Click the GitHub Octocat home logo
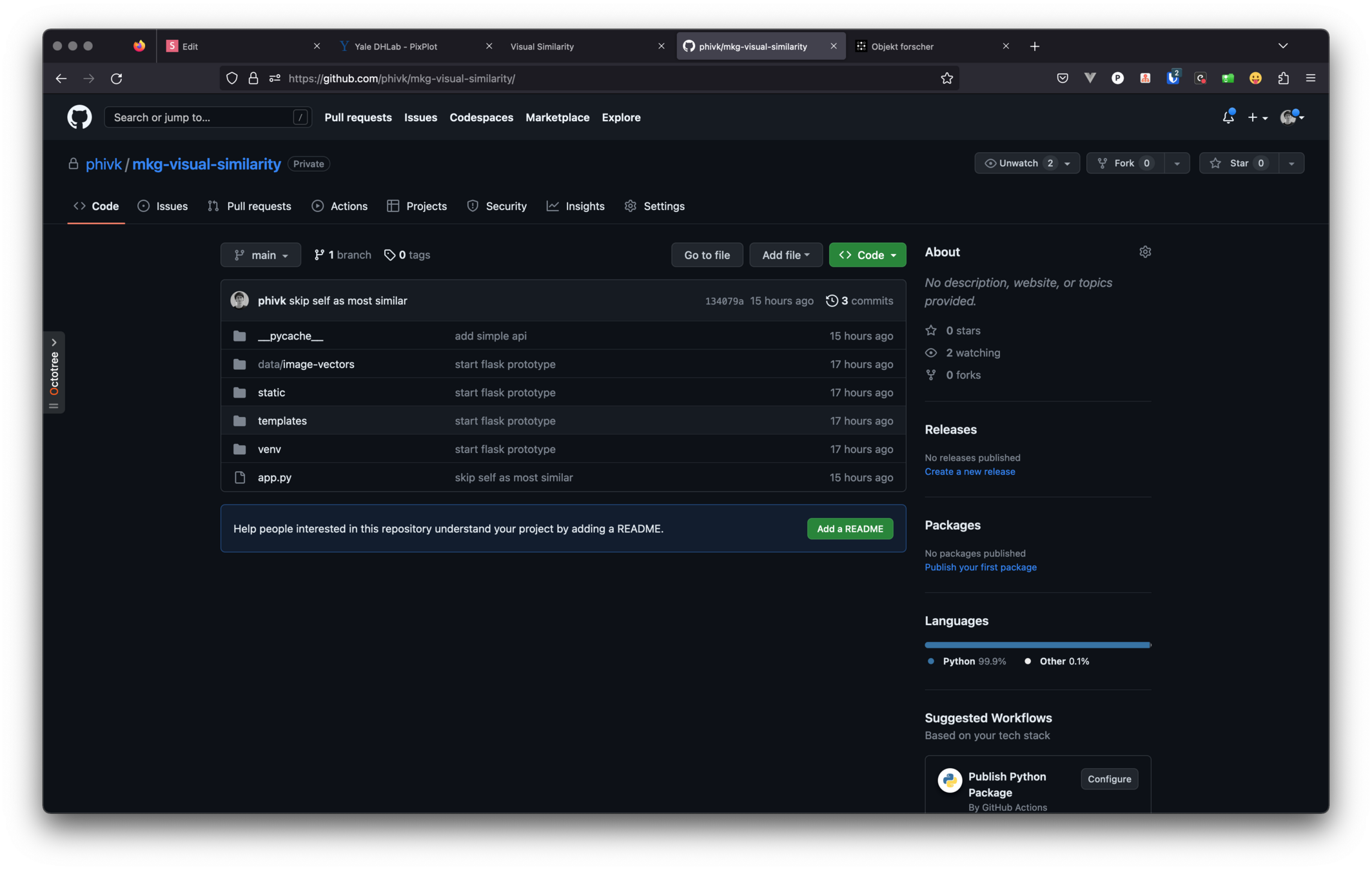The image size is (1372, 870). click(x=79, y=117)
